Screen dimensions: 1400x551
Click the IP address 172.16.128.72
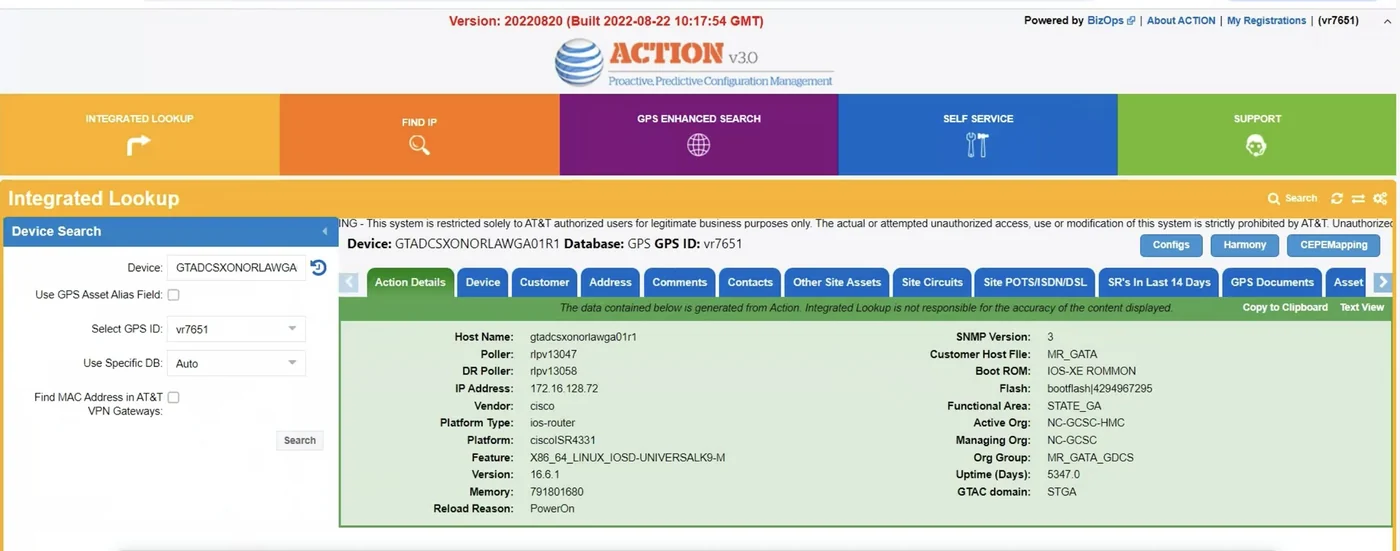564,388
